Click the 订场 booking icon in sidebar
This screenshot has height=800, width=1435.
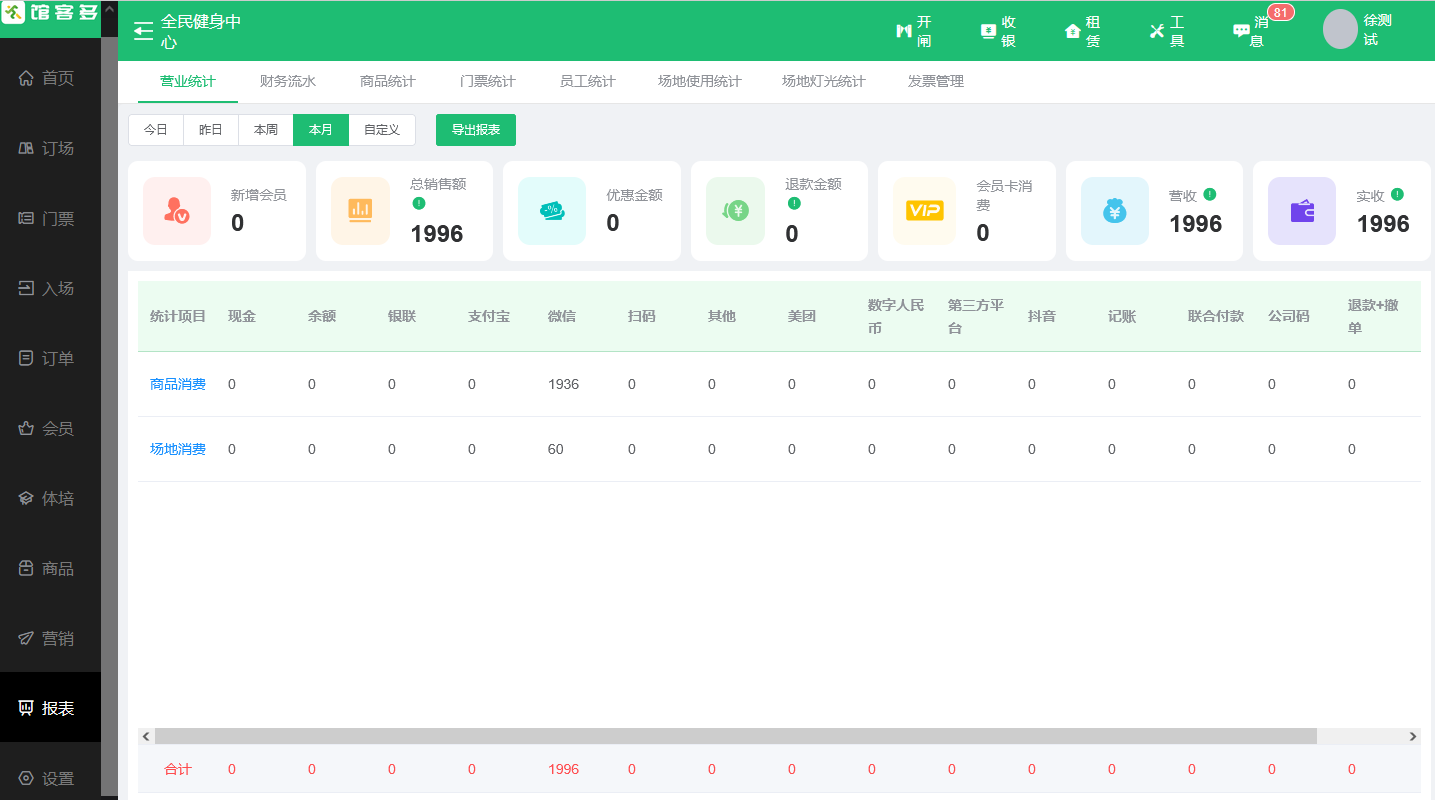pos(26,148)
